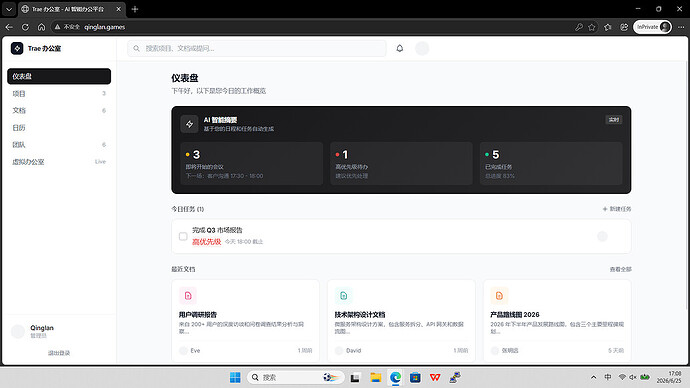Click the Trae 办公室 browser tab
Viewport: 690px width, 388px height.
(x=72, y=9)
